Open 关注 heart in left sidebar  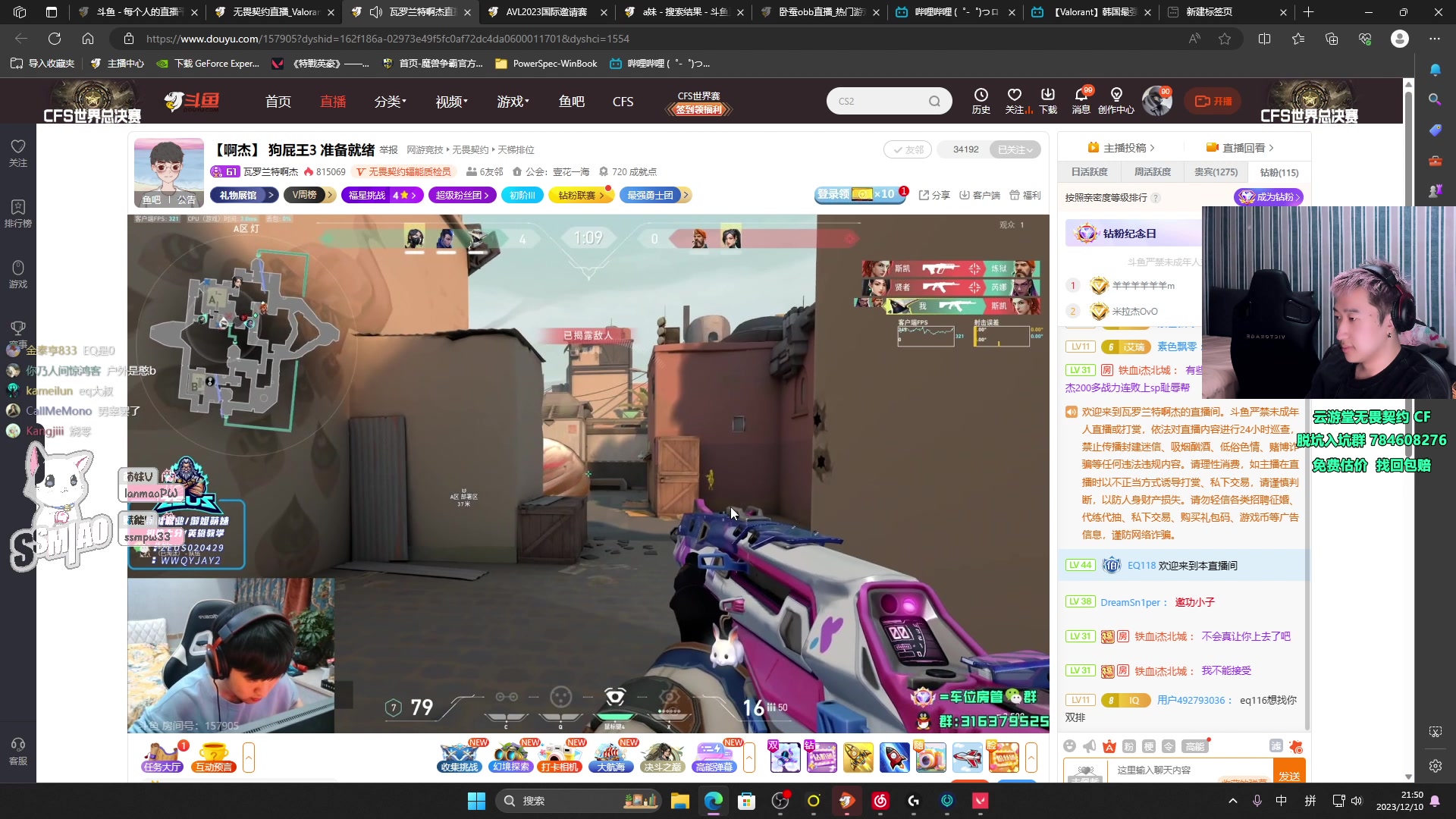[x=18, y=152]
